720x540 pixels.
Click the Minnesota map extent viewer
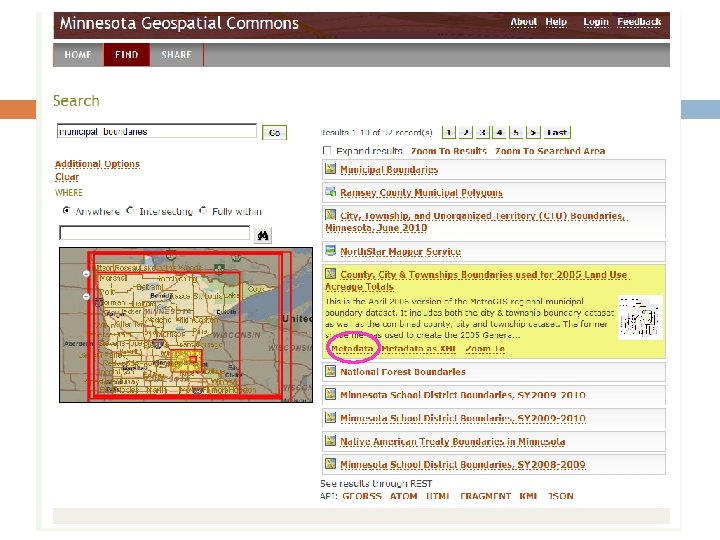coord(186,325)
